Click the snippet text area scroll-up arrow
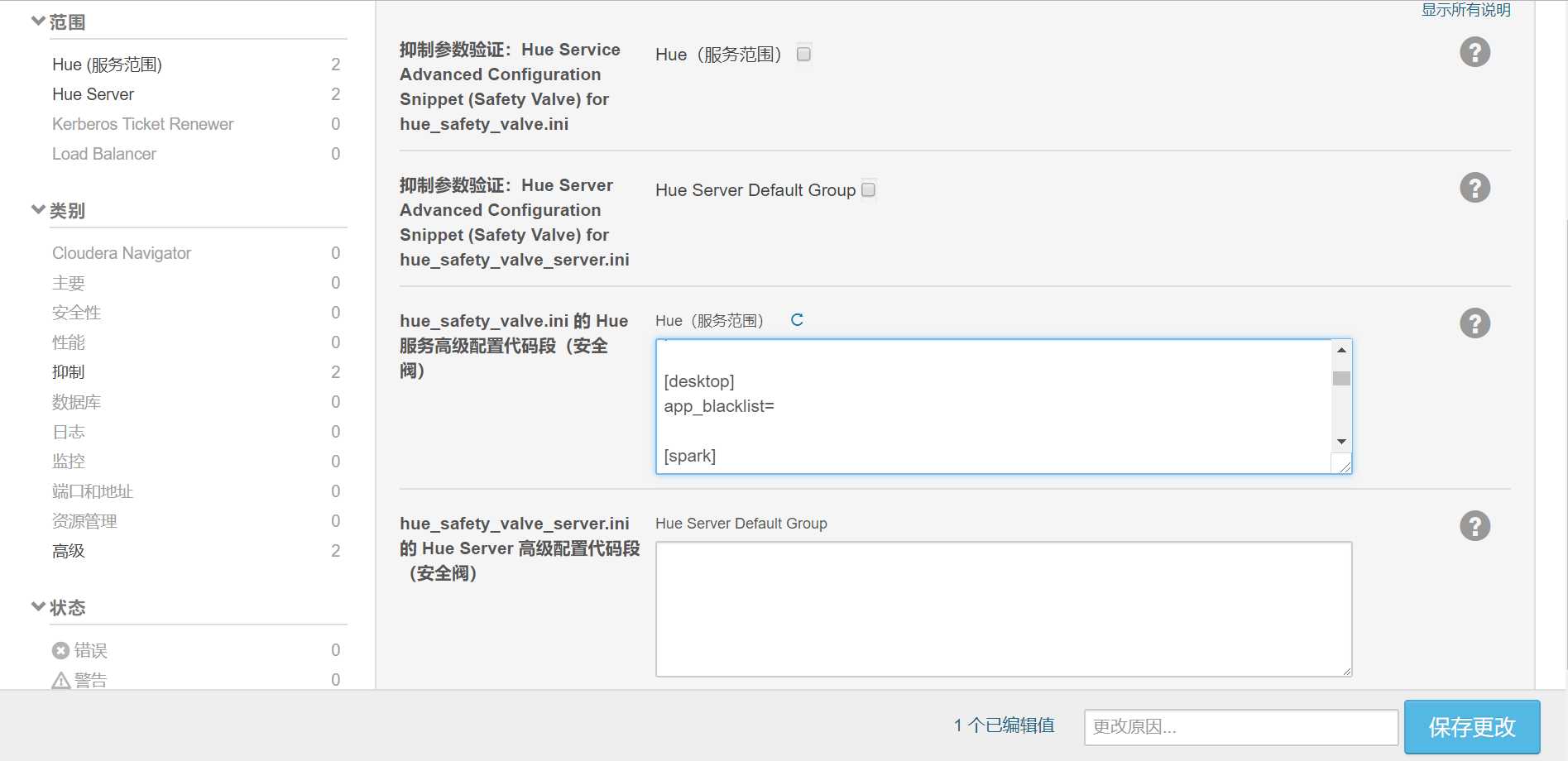The image size is (1568, 761). tap(1341, 350)
